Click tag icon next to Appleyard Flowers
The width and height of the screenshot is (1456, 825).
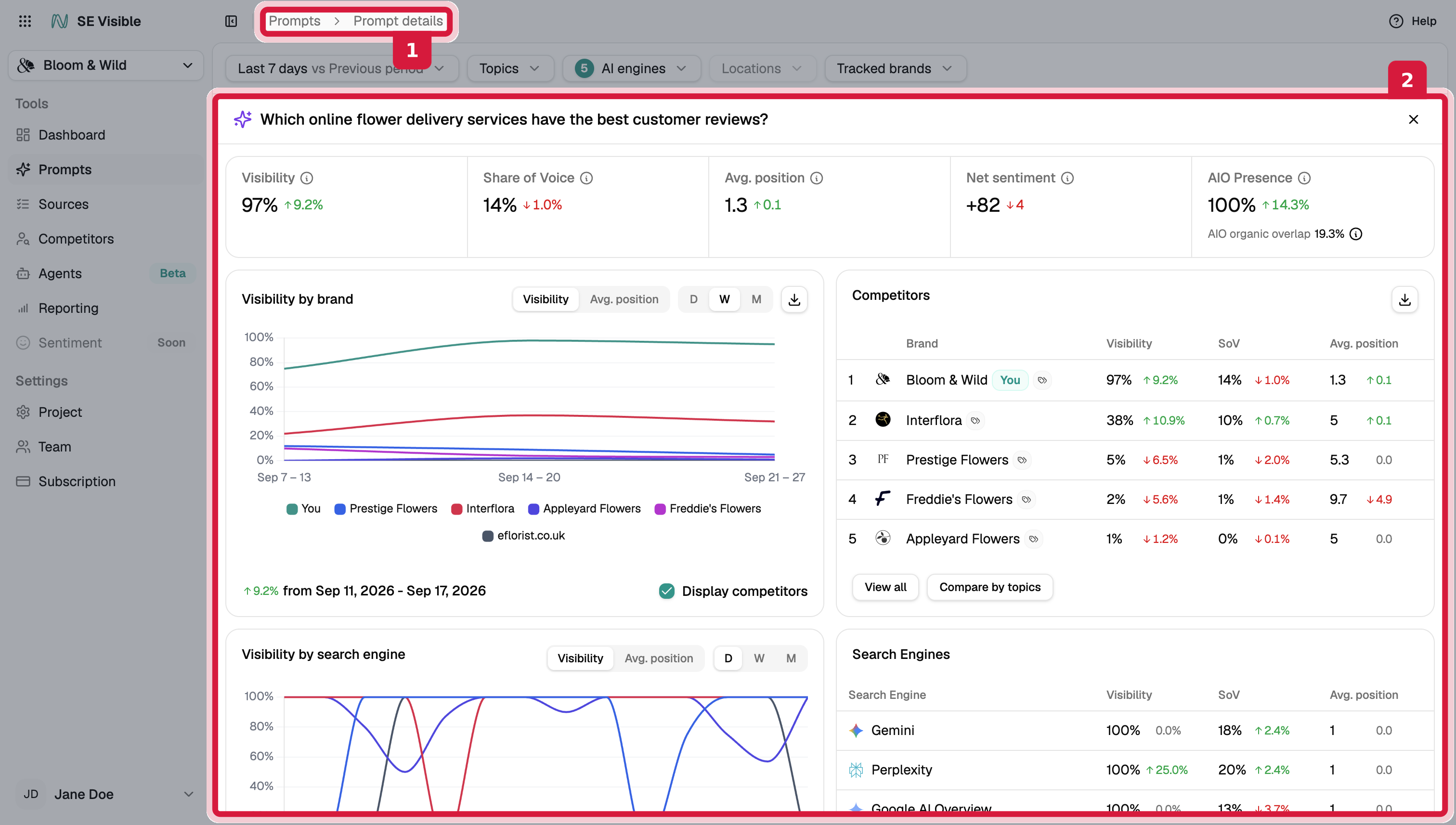[1033, 539]
